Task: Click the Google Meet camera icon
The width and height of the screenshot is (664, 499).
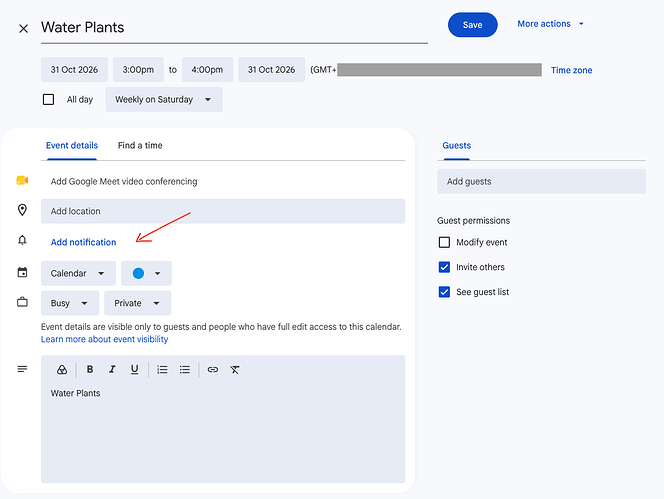Action: coord(22,180)
